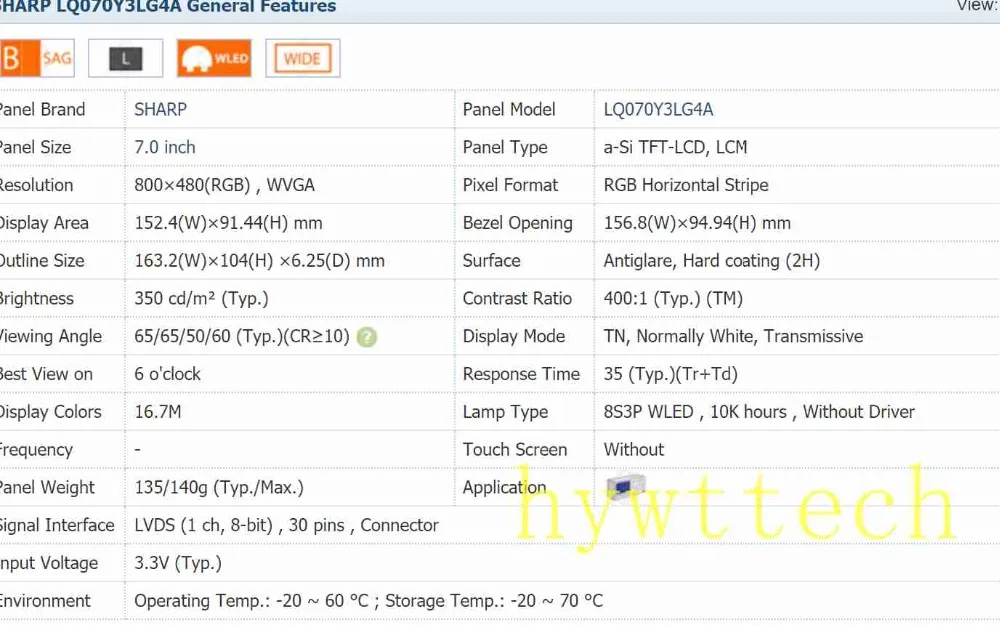Click the Touch Screen label cell
The image size is (1000, 625).
[515, 450]
